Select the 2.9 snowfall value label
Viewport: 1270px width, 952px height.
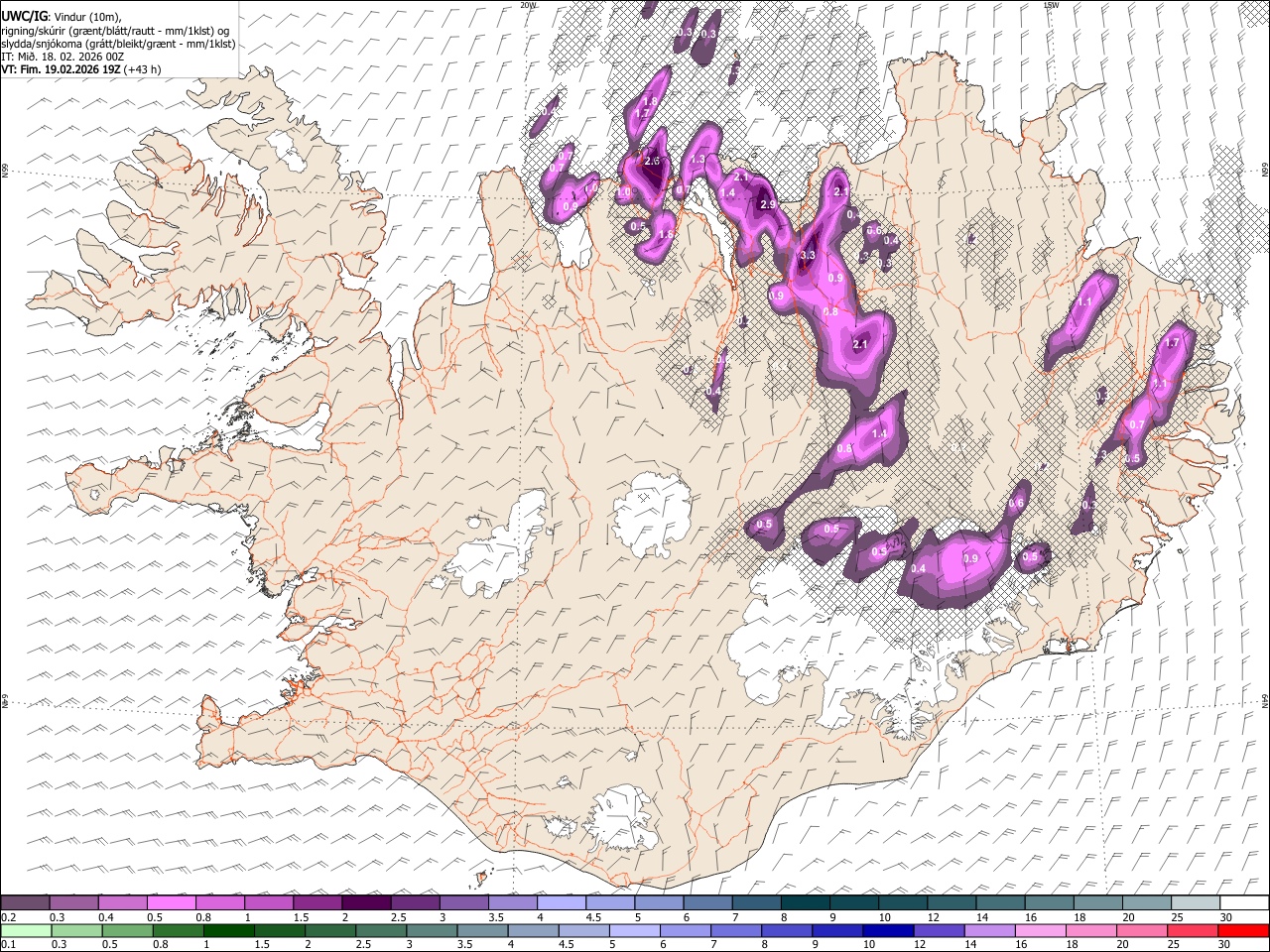click(767, 204)
